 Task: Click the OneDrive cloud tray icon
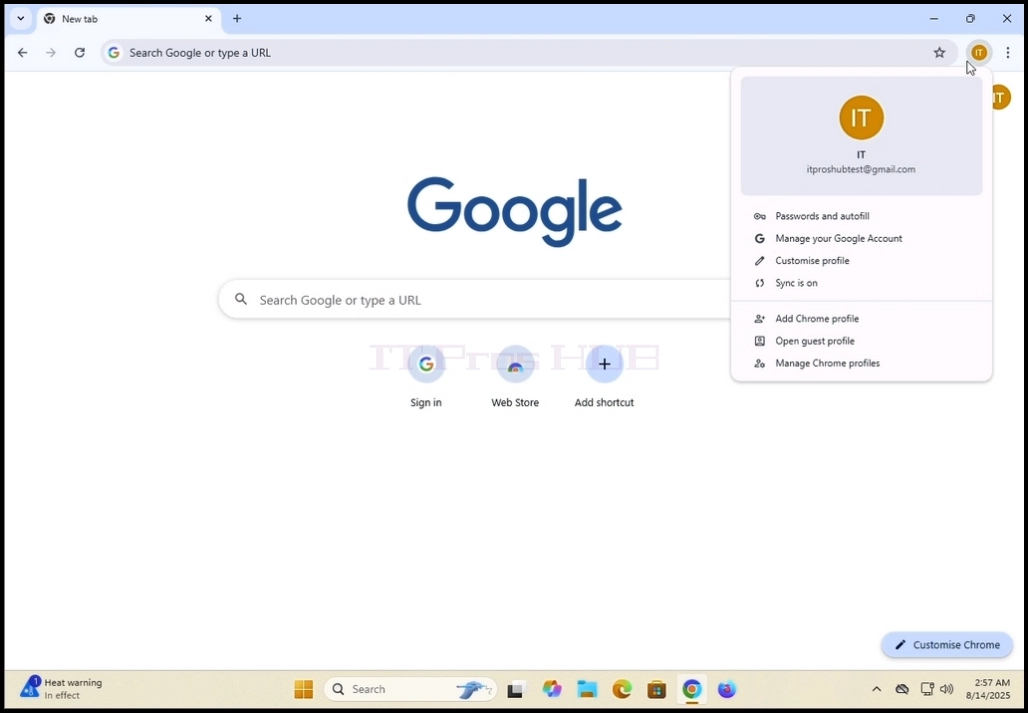902,689
